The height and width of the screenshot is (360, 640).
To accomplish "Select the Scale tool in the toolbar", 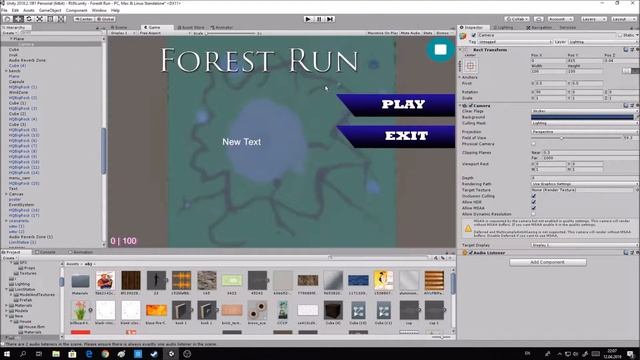I will 40,19.
